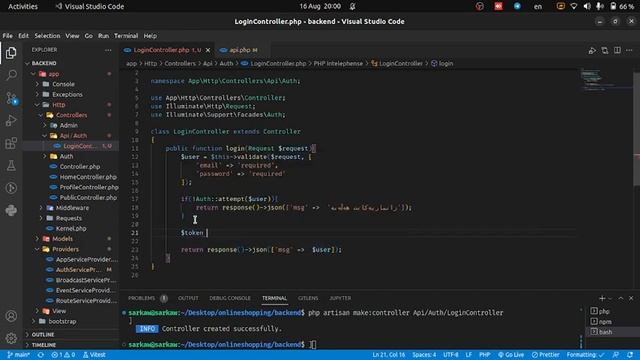640x360 pixels.
Task: Click the editor minimap
Action: (606, 80)
